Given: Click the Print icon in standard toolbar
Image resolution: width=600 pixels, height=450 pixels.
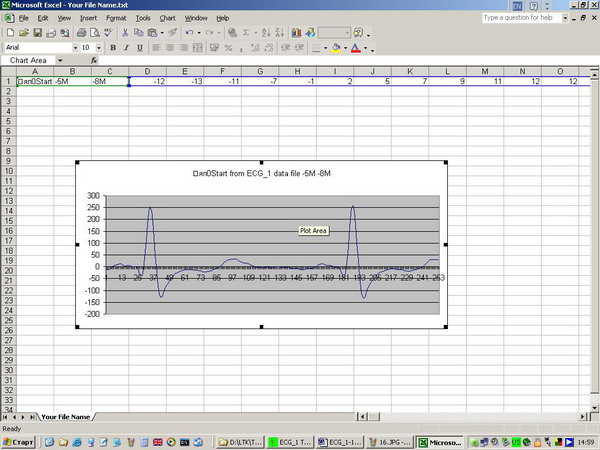Looking at the screenshot, I should coord(81,33).
